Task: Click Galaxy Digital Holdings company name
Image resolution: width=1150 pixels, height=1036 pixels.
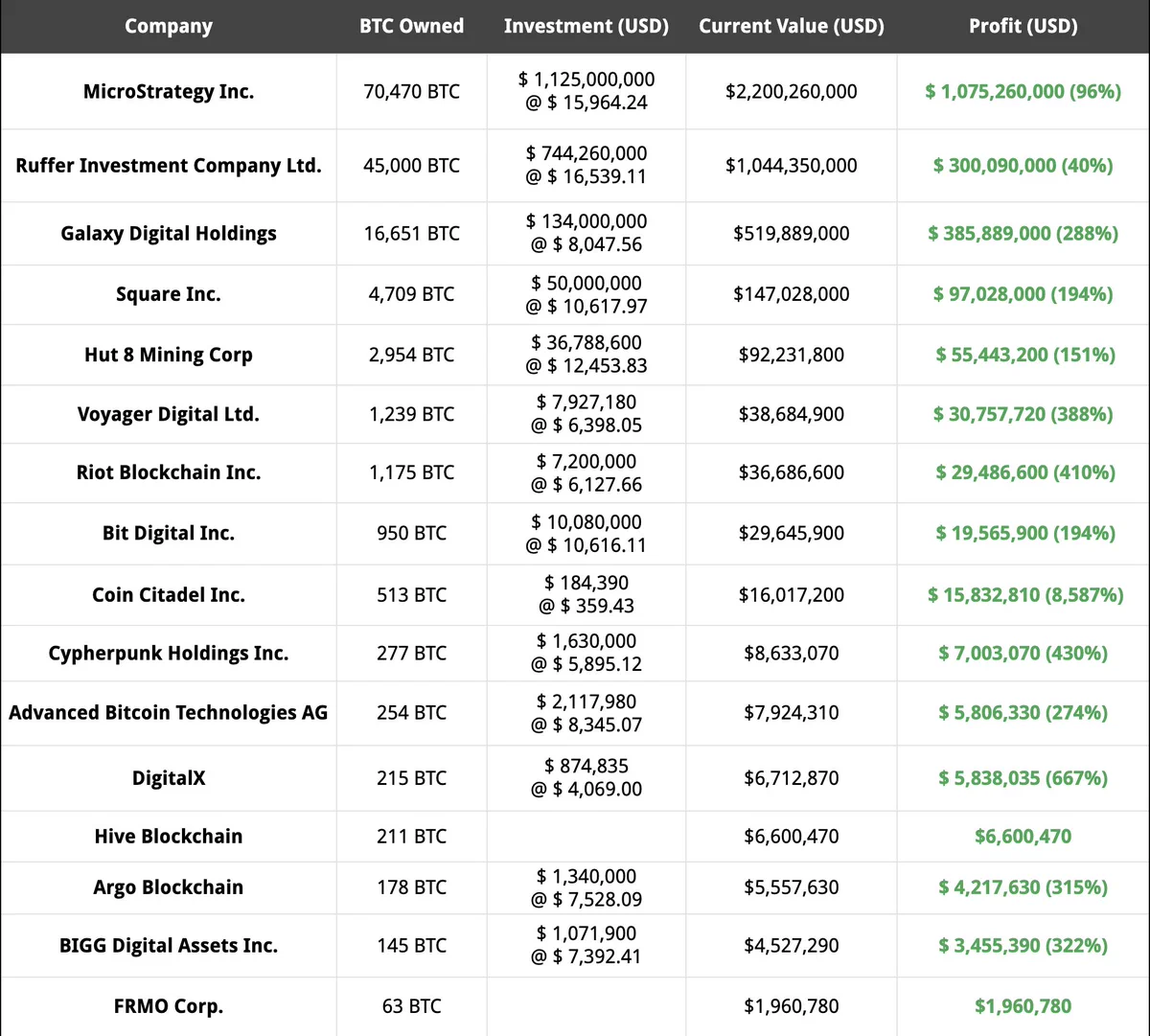Action: 169,234
